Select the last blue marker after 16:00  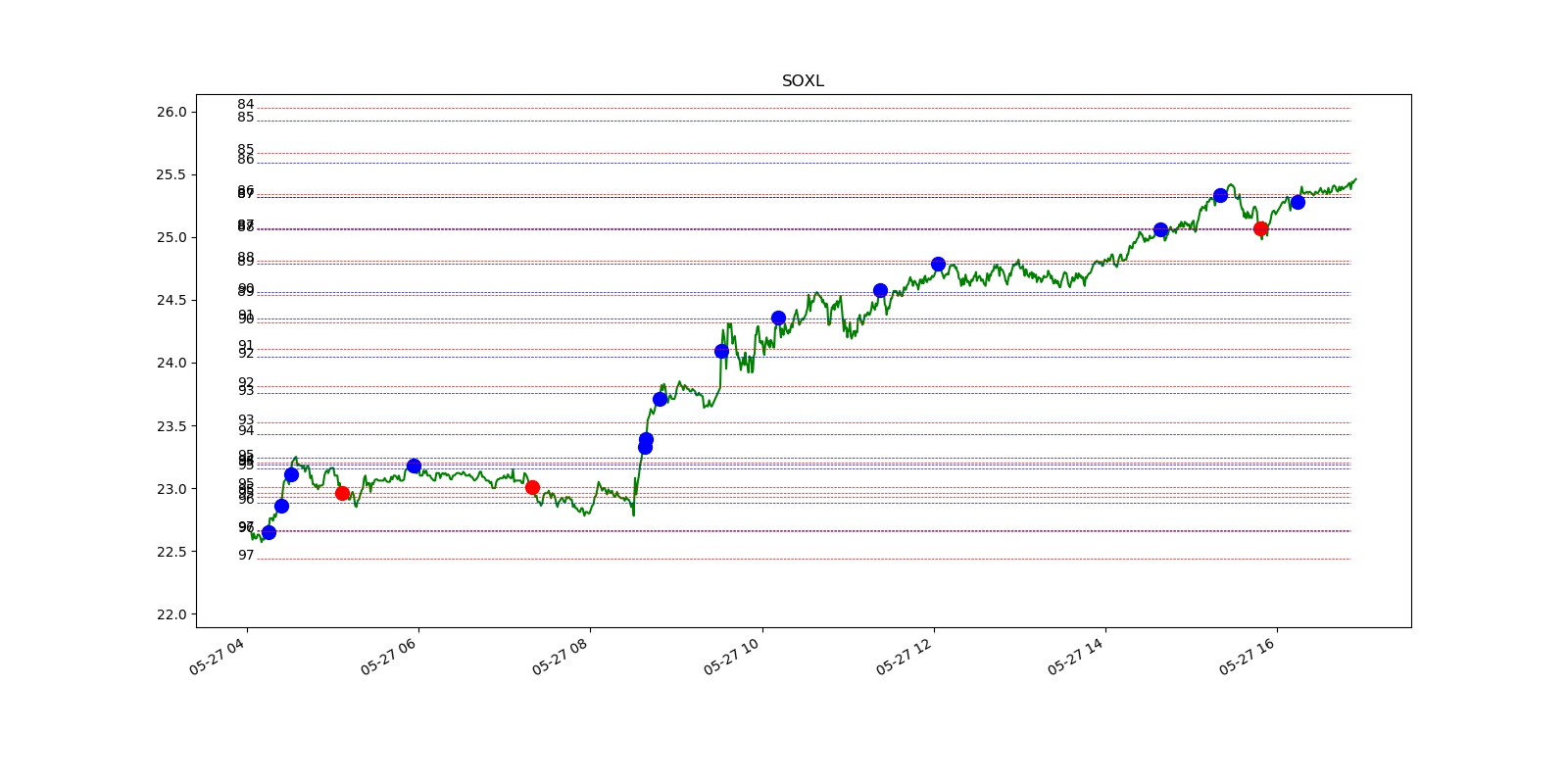click(x=1298, y=202)
